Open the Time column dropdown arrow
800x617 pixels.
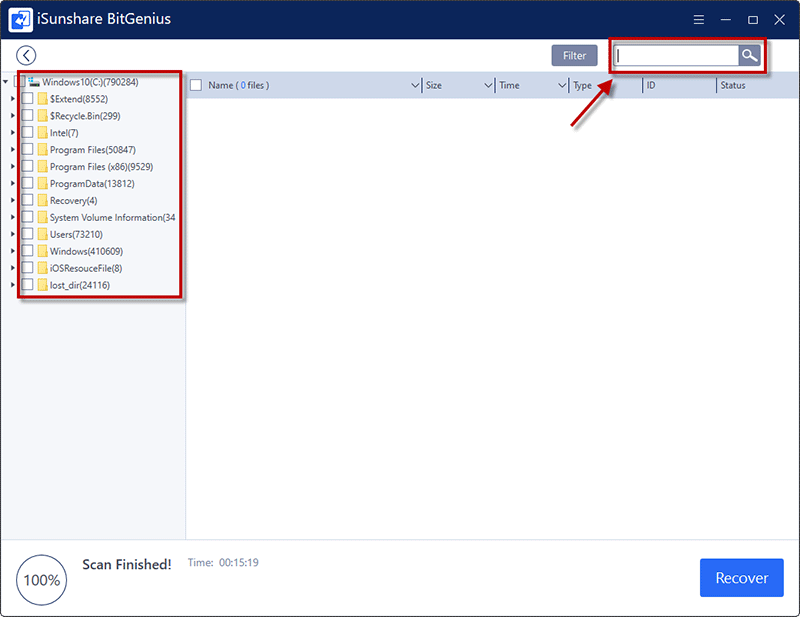[562, 85]
